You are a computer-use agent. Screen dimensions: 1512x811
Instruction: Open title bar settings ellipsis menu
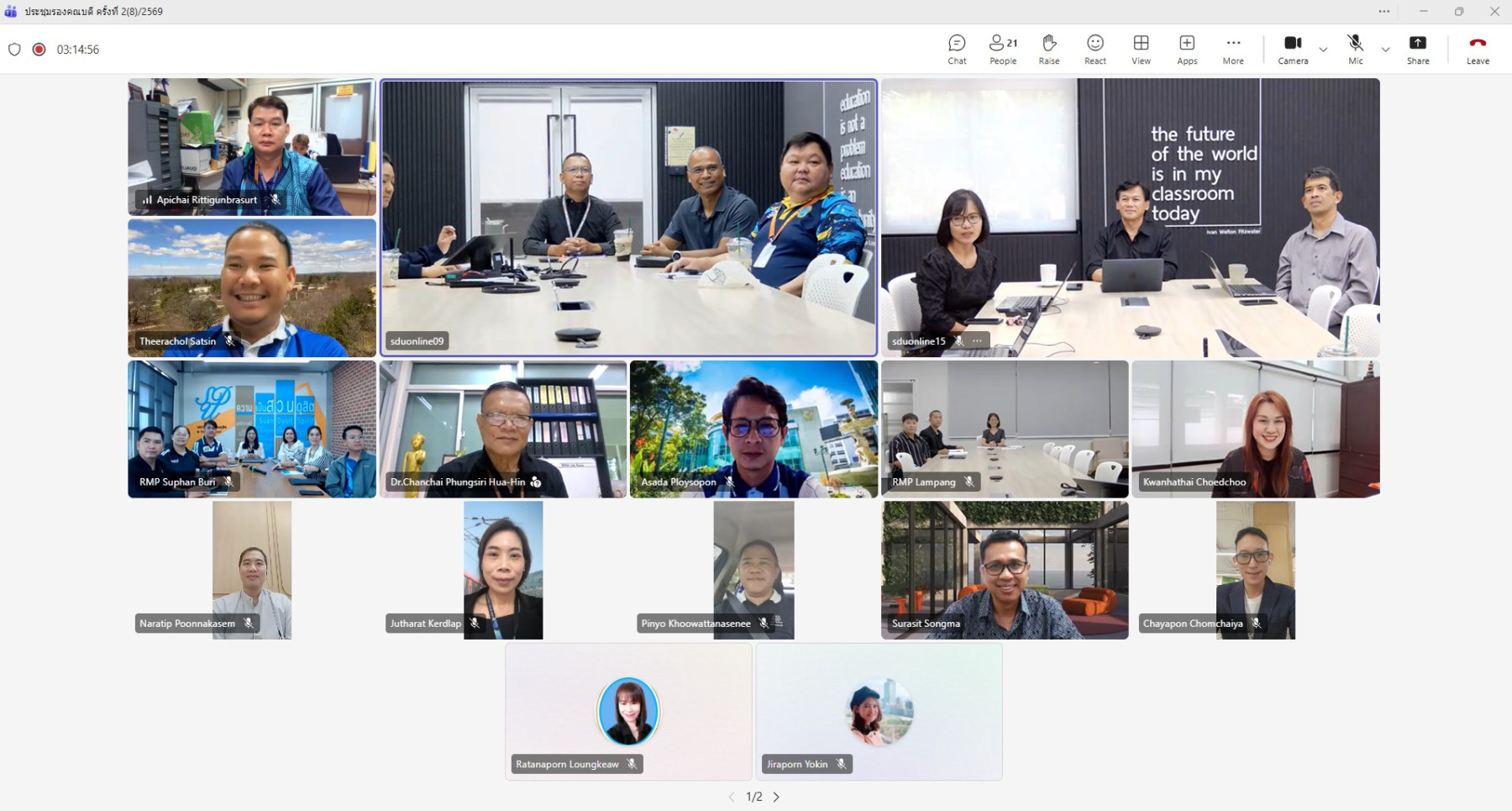click(x=1383, y=12)
